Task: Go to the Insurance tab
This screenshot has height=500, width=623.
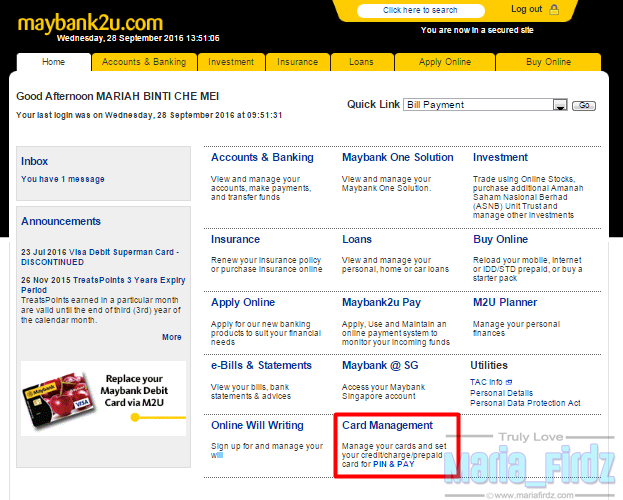Action: click(298, 62)
